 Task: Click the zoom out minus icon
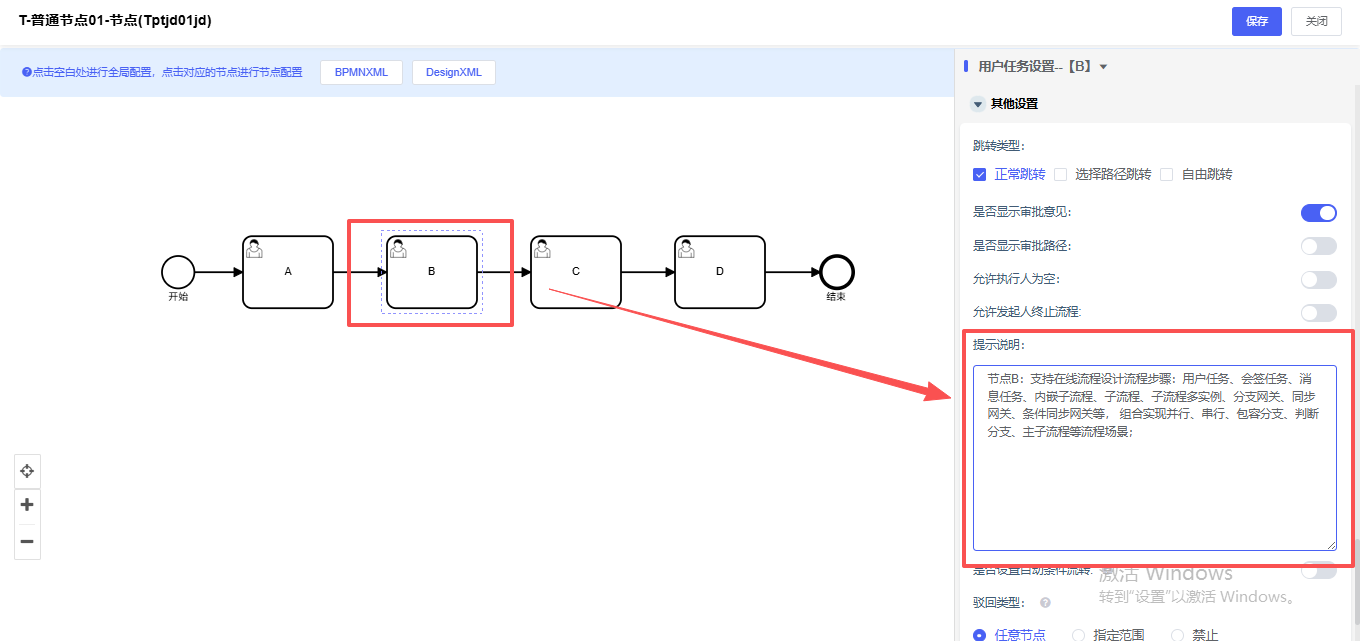[x=27, y=542]
